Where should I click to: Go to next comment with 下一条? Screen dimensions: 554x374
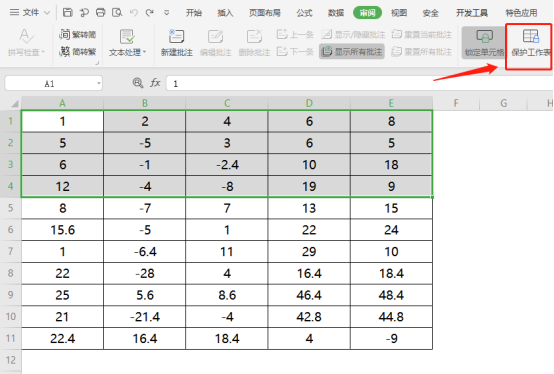(295, 52)
